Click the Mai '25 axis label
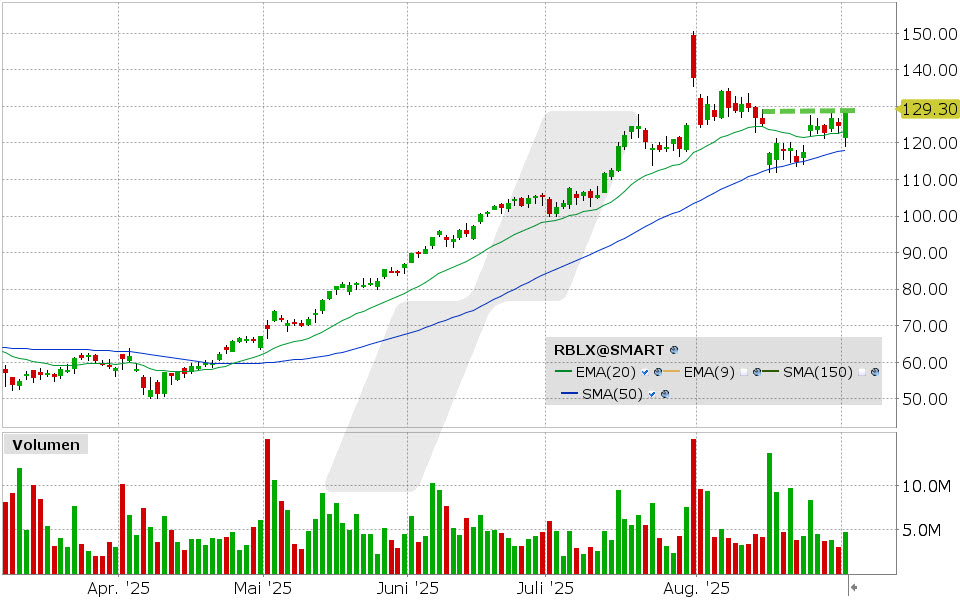Screen dimensions: 960x600 point(263,589)
